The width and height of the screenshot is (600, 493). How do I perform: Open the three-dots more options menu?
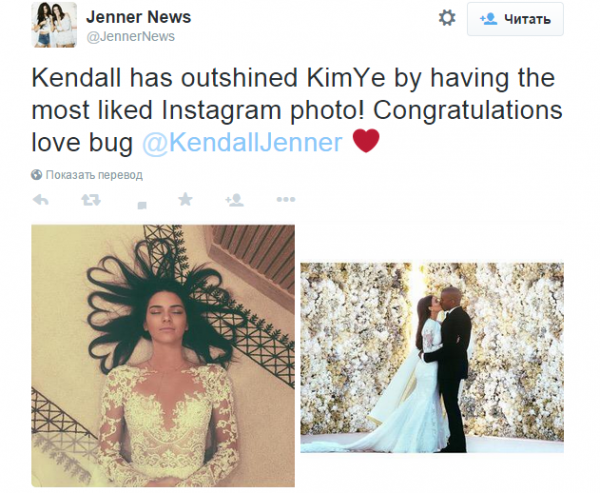click(x=285, y=200)
